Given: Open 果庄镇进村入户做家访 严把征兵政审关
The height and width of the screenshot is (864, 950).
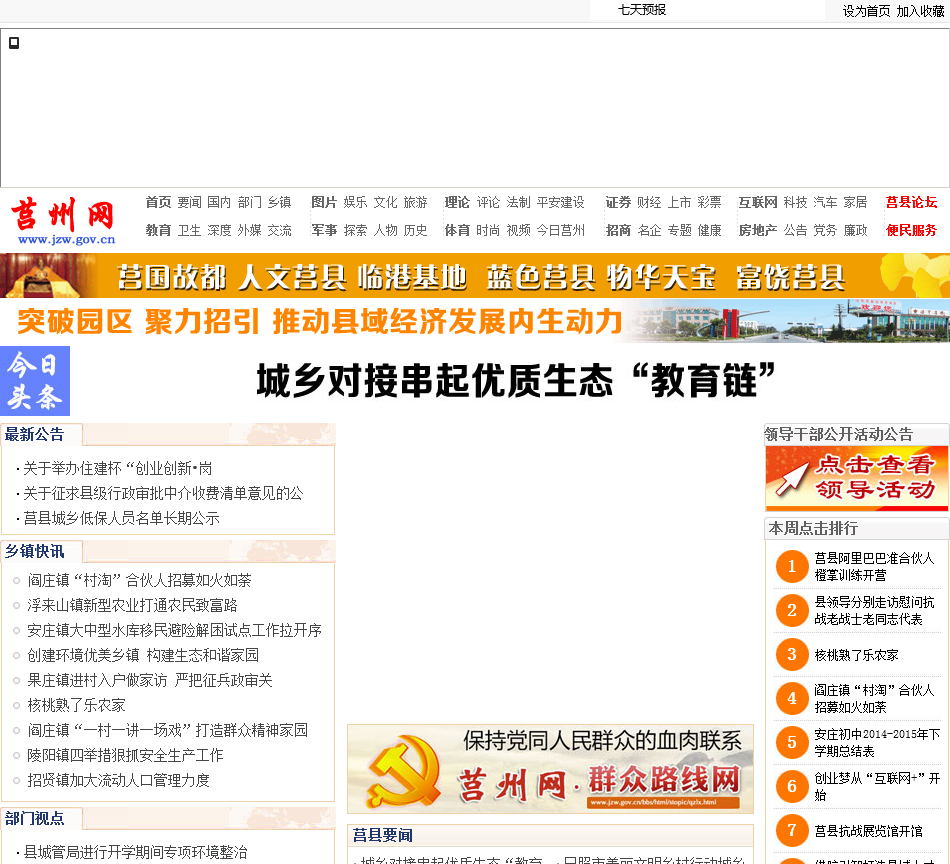Looking at the screenshot, I should point(150,680).
